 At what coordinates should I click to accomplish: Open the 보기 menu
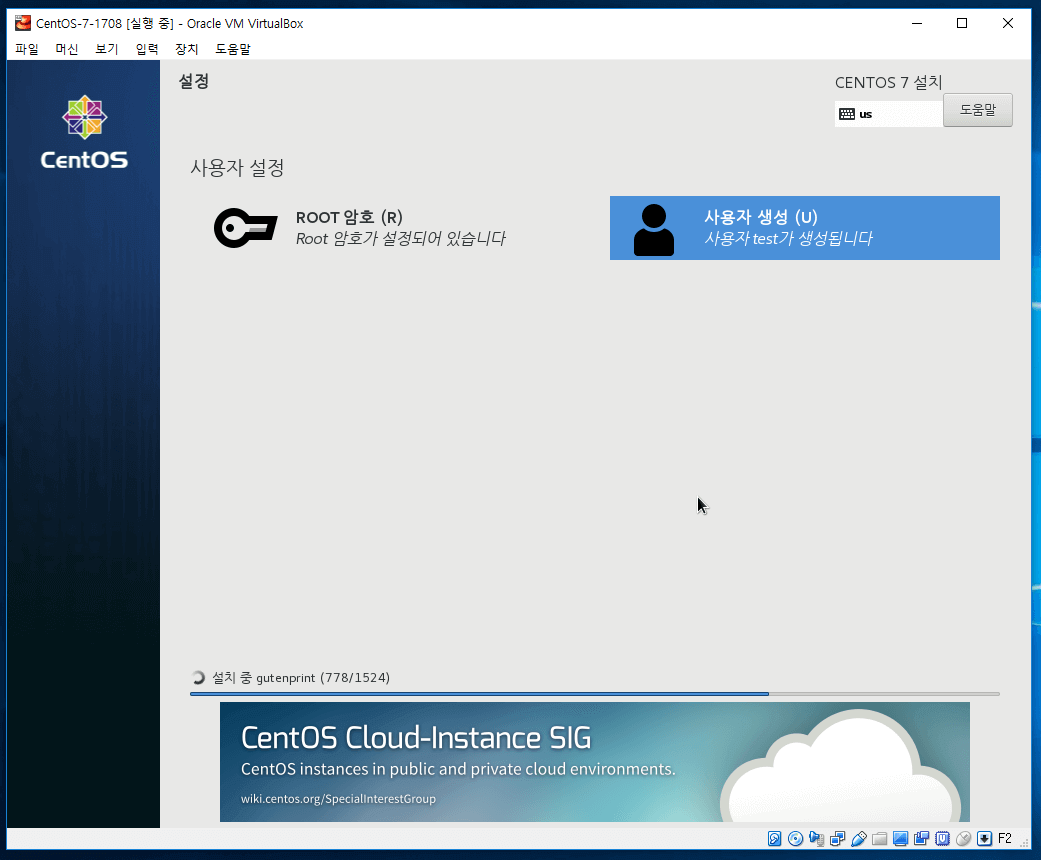click(107, 49)
